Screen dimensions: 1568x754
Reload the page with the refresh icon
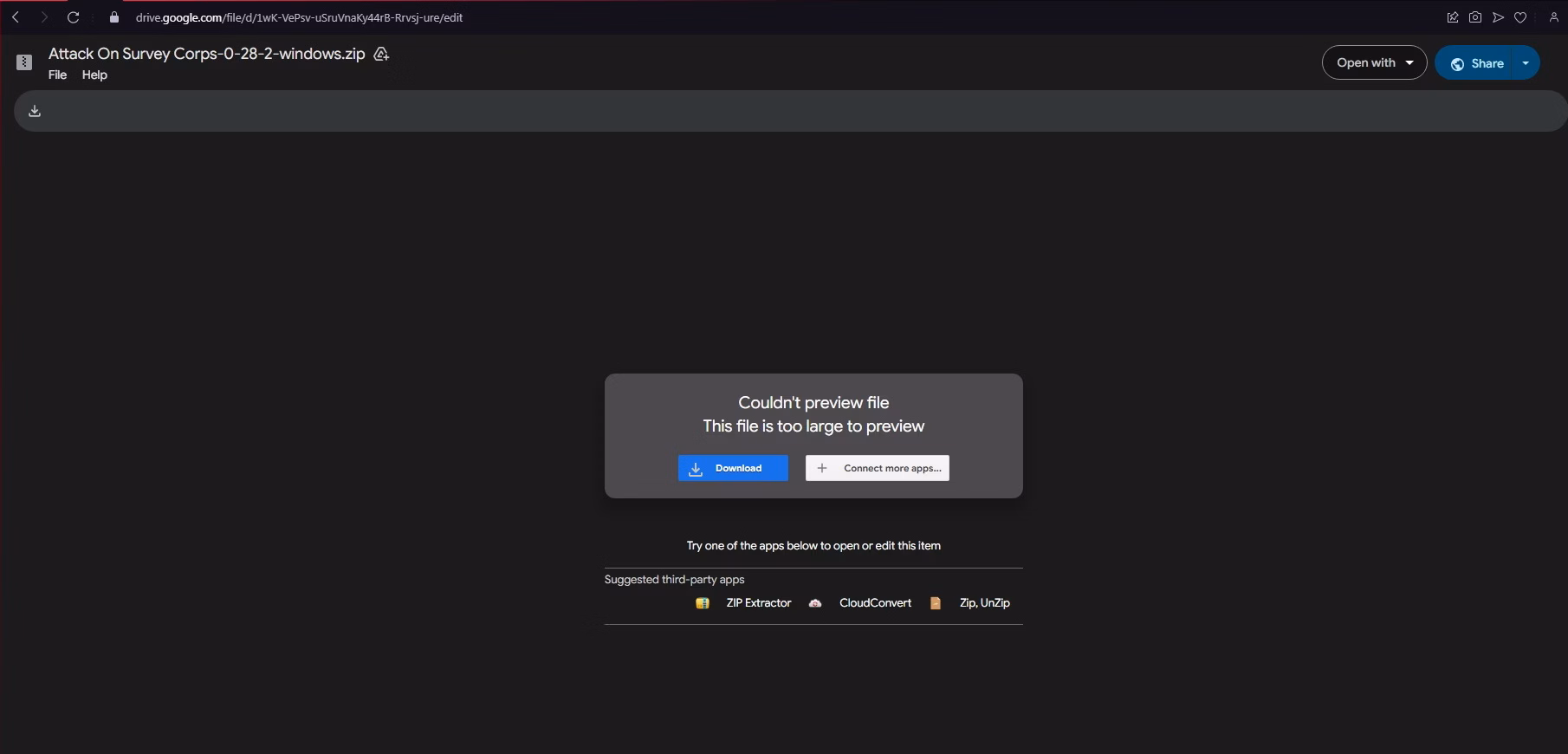[74, 17]
